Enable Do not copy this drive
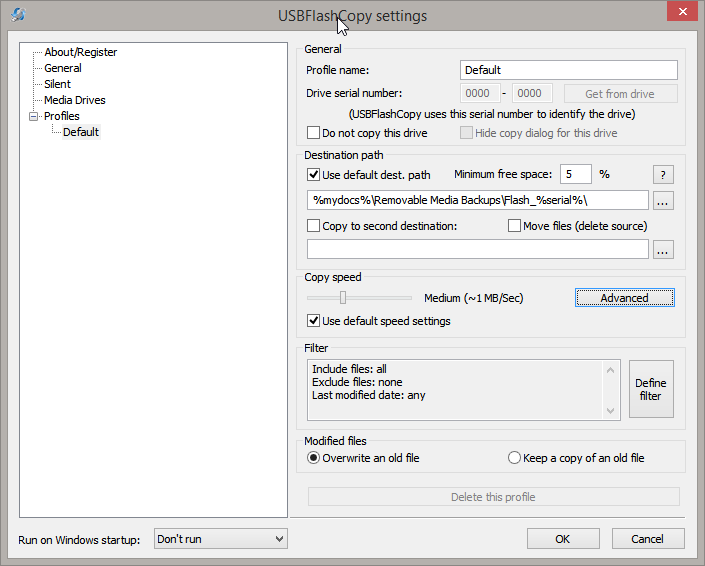 (x=313, y=133)
